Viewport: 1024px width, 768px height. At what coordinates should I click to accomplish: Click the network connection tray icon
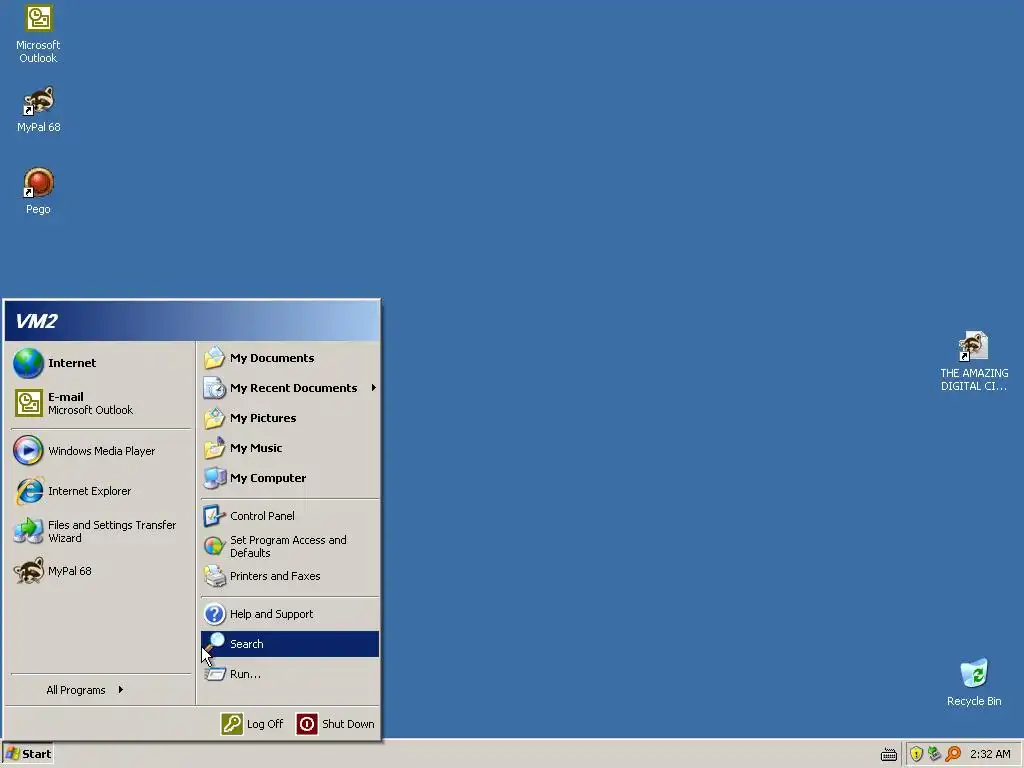[935, 754]
